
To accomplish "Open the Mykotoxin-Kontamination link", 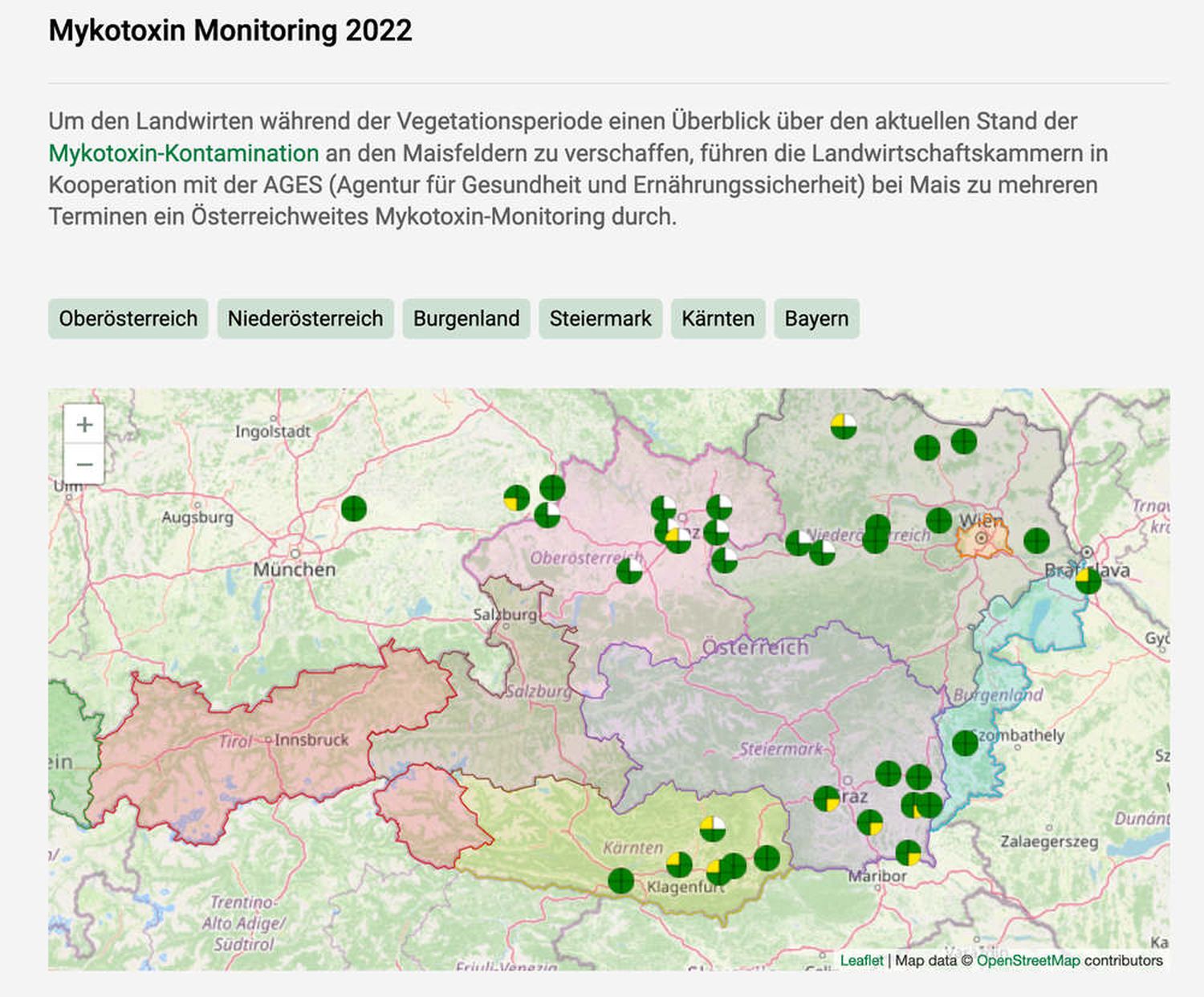I will [184, 153].
